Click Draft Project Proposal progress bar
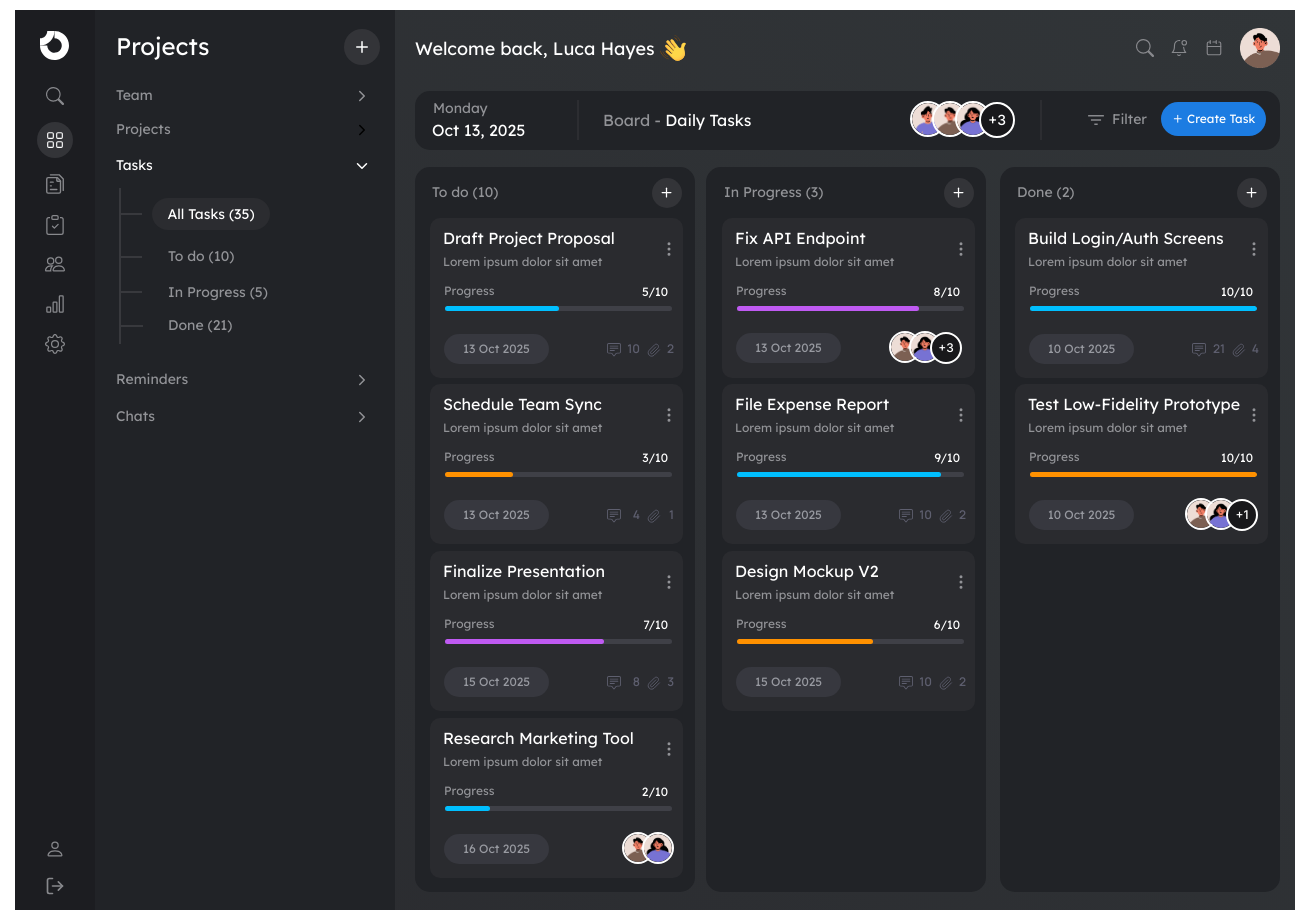Image resolution: width=1310 pixels, height=920 pixels. pyautogui.click(x=558, y=308)
